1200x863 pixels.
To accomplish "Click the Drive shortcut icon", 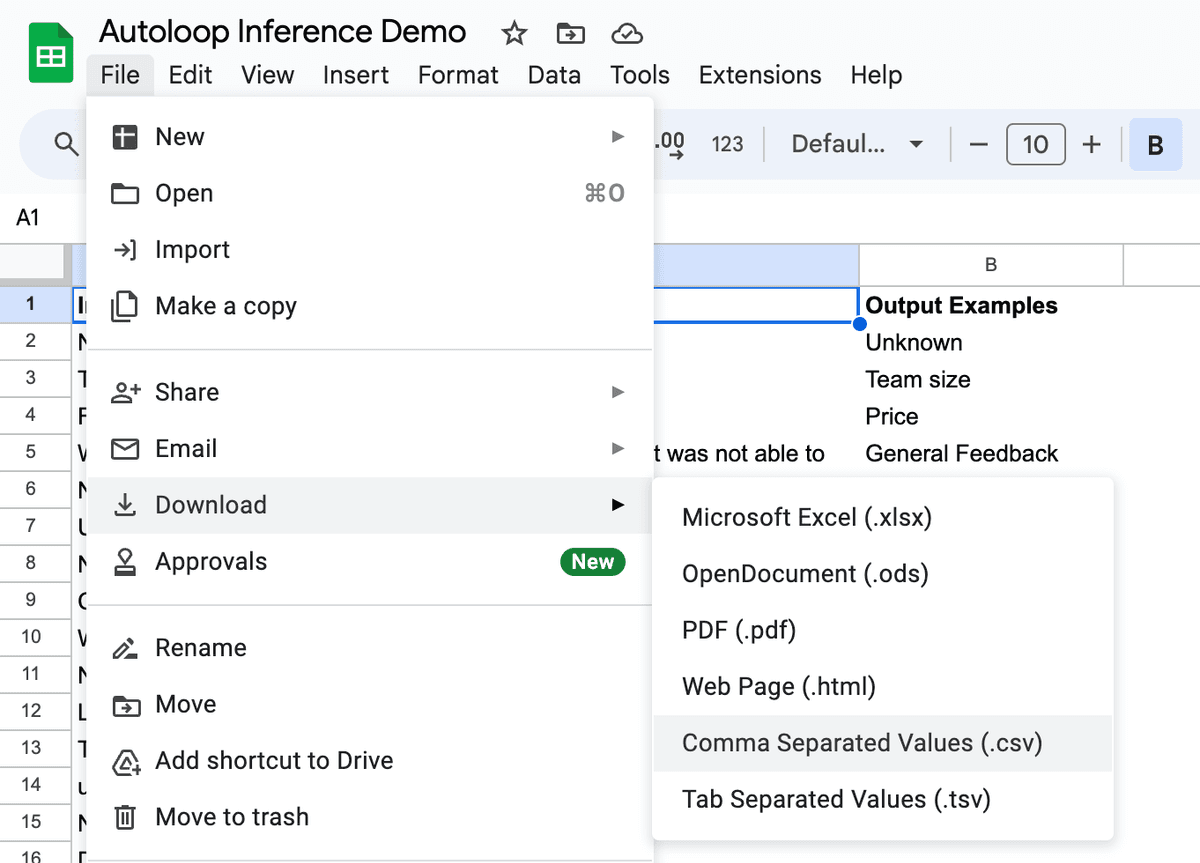I will (x=125, y=761).
